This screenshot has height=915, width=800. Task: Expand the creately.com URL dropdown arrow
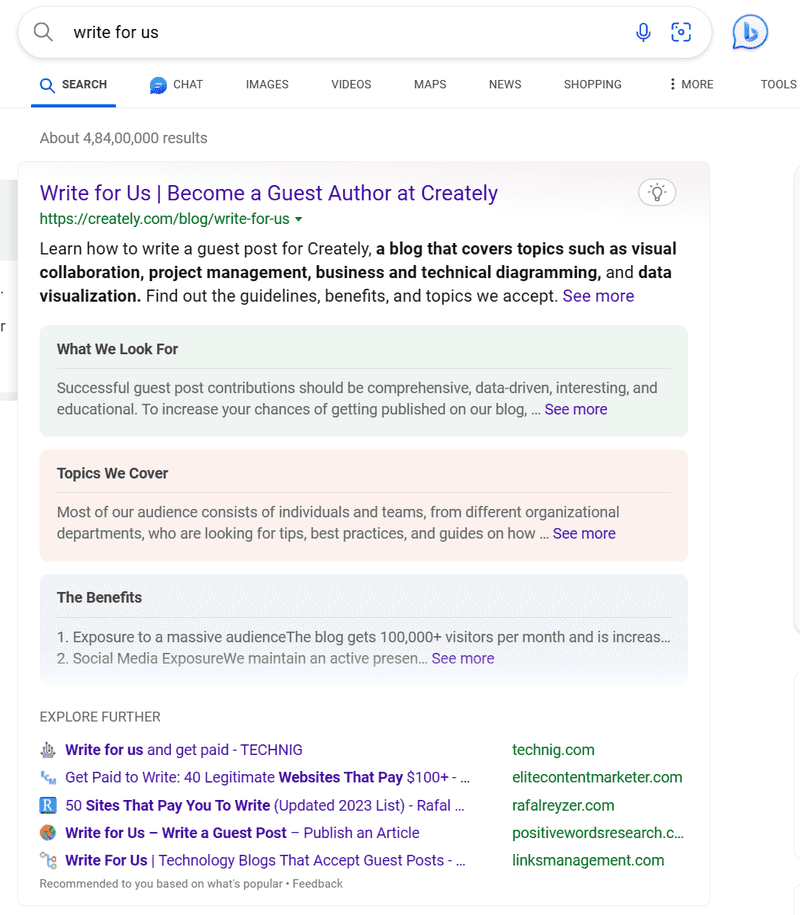pos(299,219)
